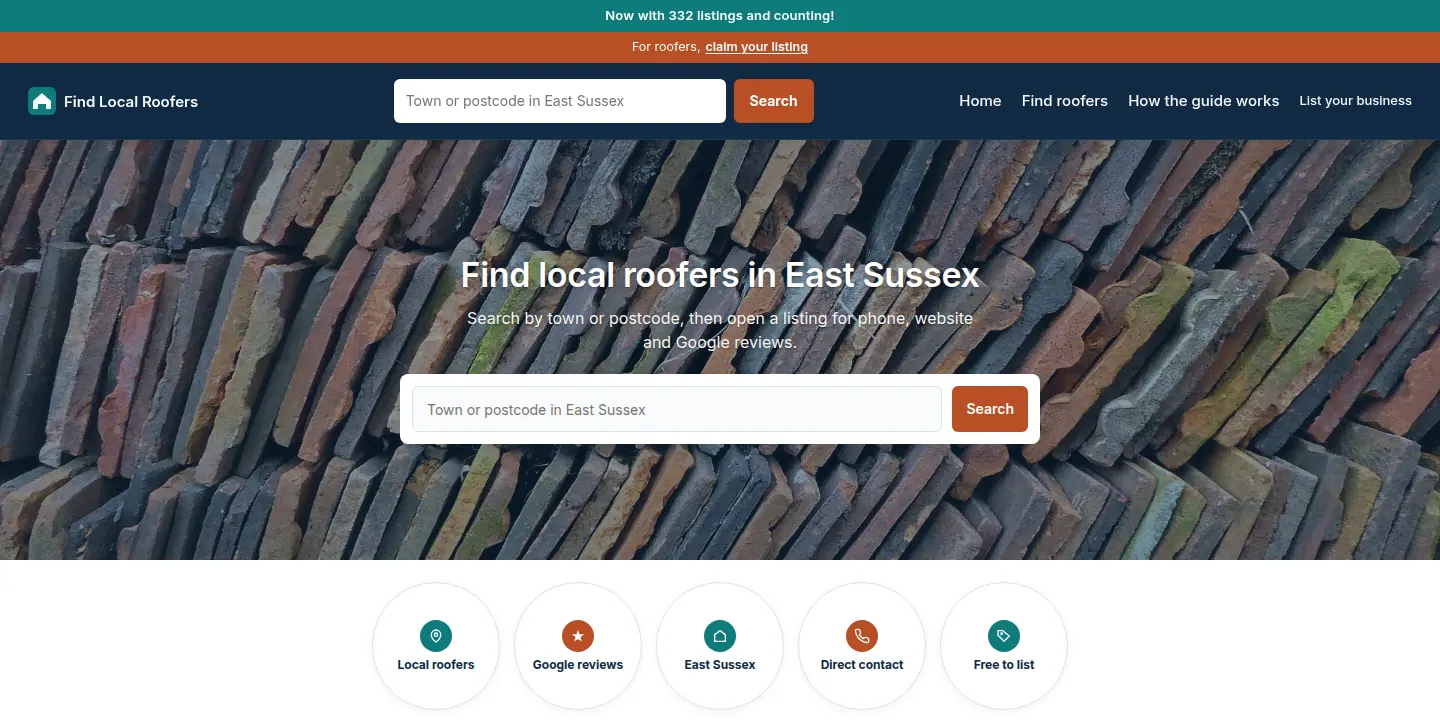Go to How the guide works
Screen dimensions: 1440x720
1204,101
